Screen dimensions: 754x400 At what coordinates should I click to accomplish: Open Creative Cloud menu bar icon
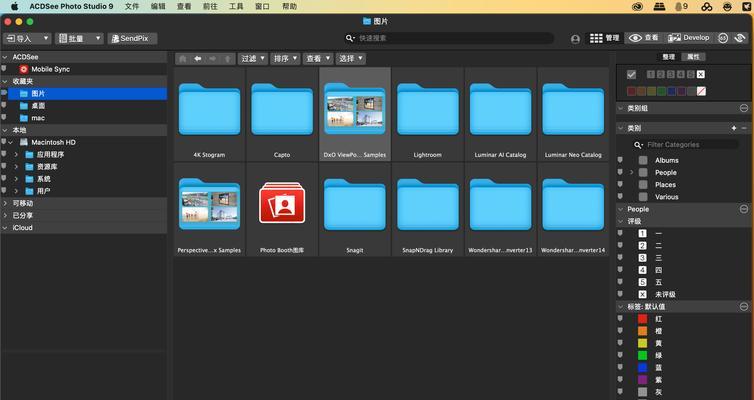tap(637, 6)
